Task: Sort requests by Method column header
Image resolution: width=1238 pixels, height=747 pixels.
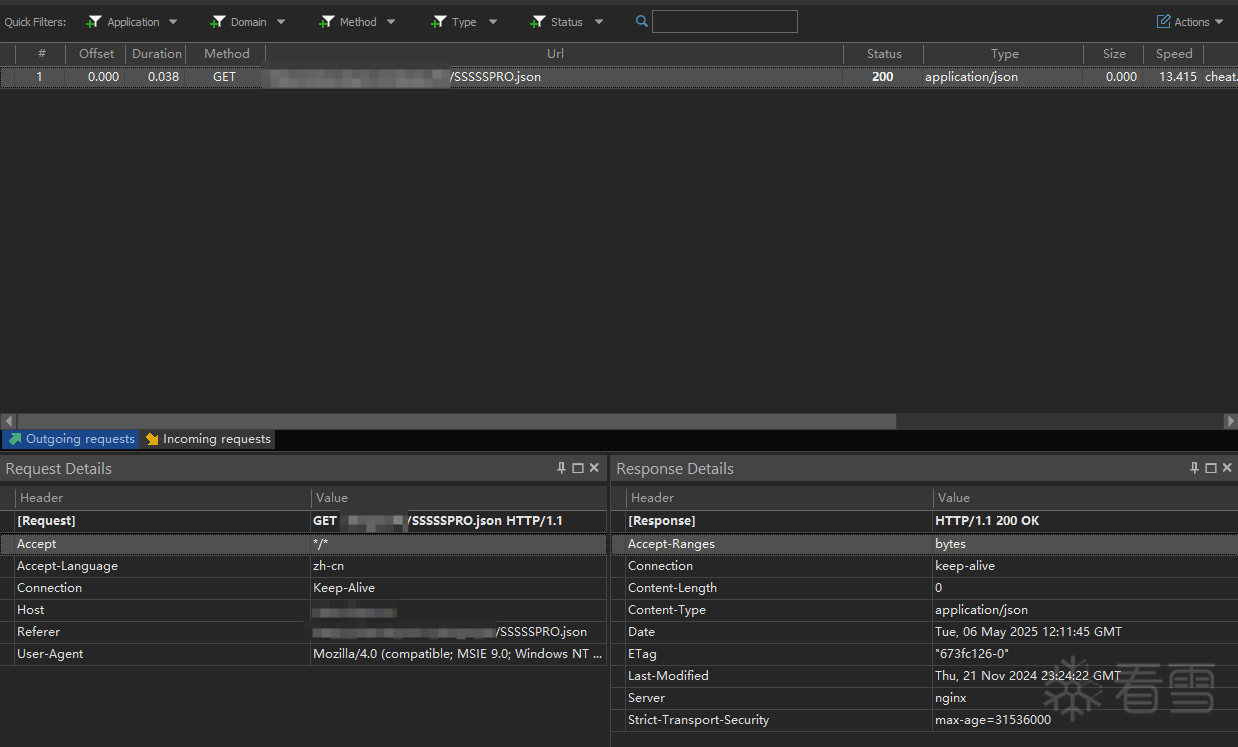Action: point(227,54)
